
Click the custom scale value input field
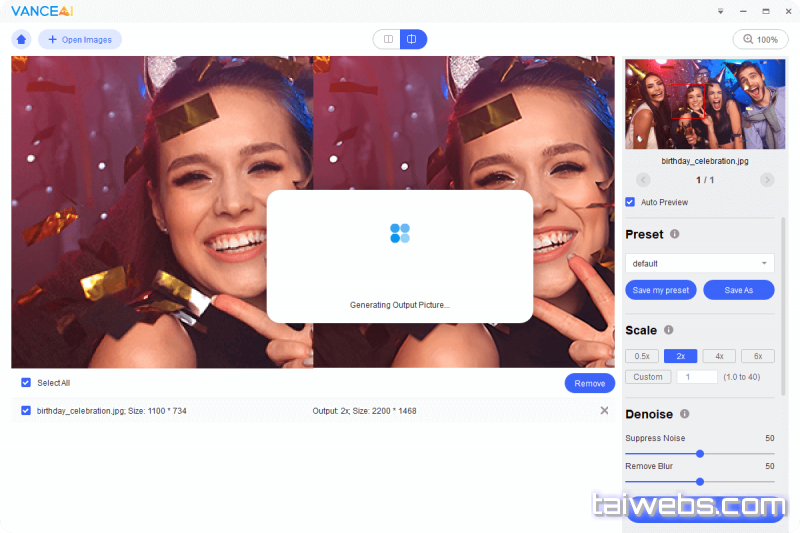tap(697, 377)
